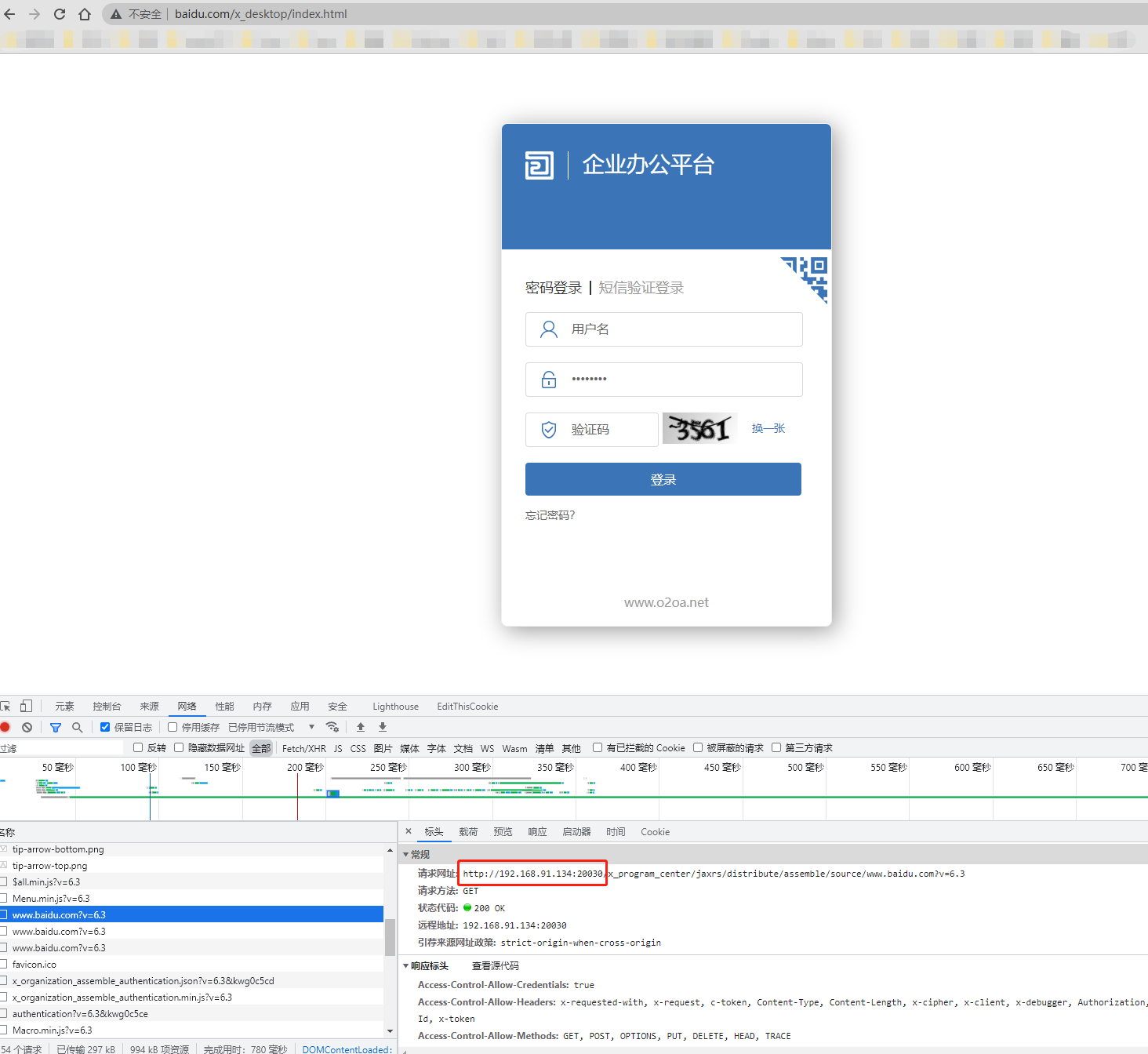1148x1054 pixels.
Task: Collapse the 响应标头 section
Action: point(406,966)
